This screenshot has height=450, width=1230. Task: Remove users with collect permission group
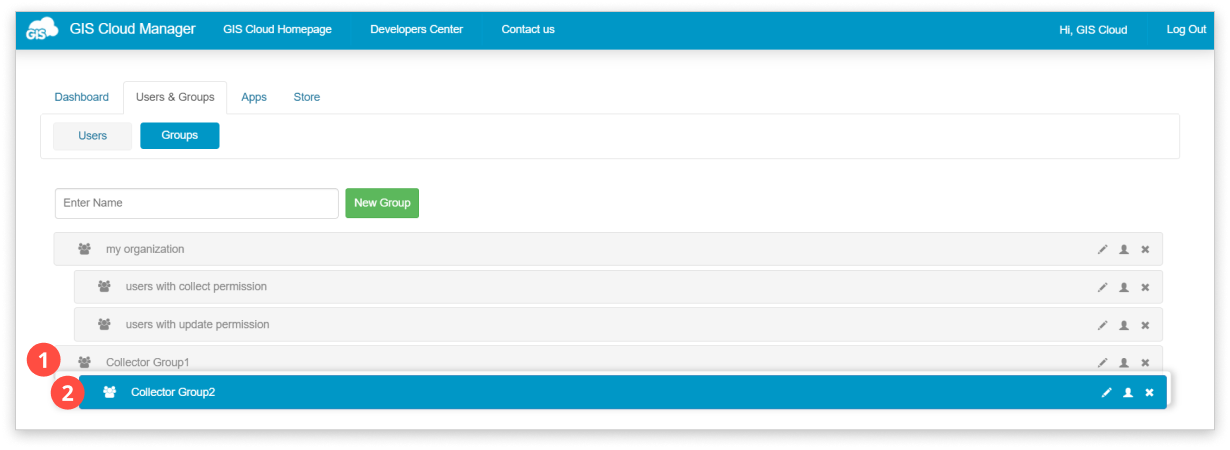tap(1145, 287)
